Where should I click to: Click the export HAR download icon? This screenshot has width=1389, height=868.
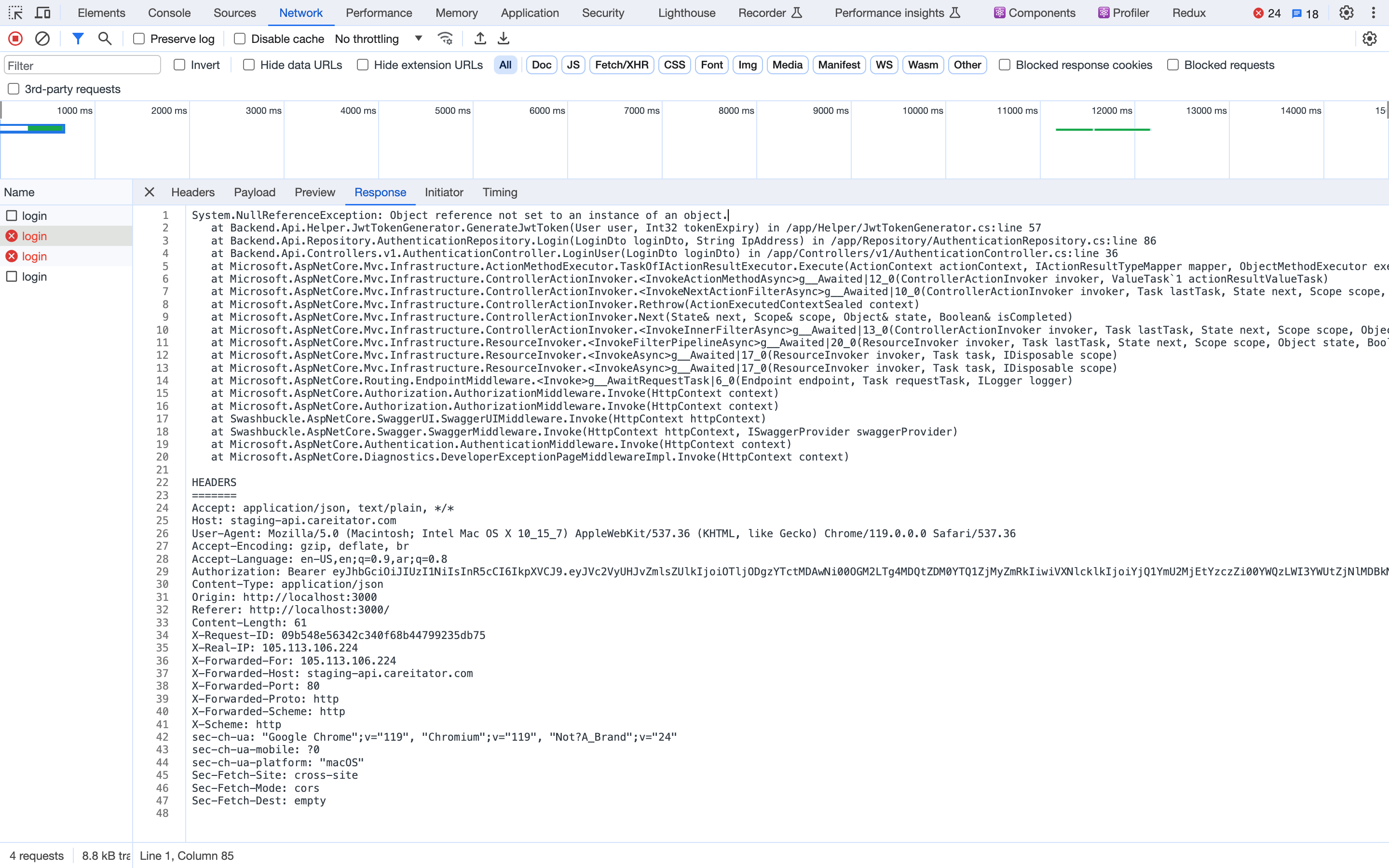(x=504, y=39)
